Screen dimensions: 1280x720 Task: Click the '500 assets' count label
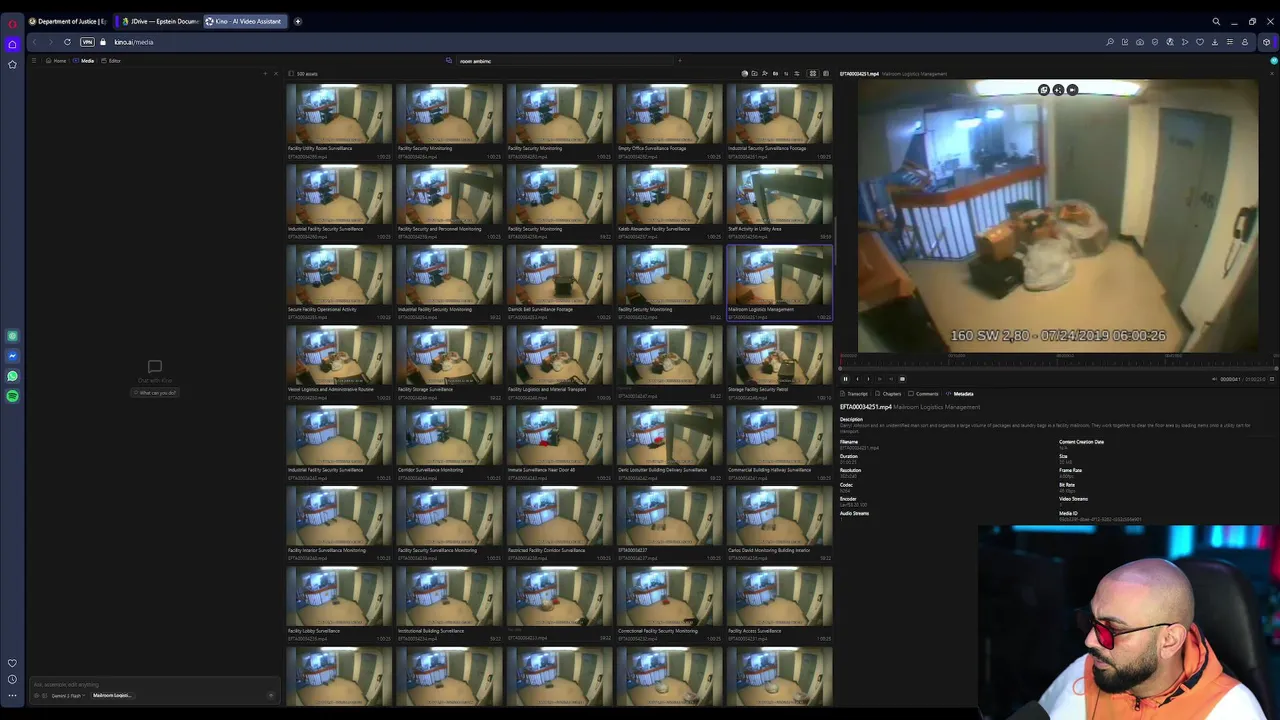point(307,73)
